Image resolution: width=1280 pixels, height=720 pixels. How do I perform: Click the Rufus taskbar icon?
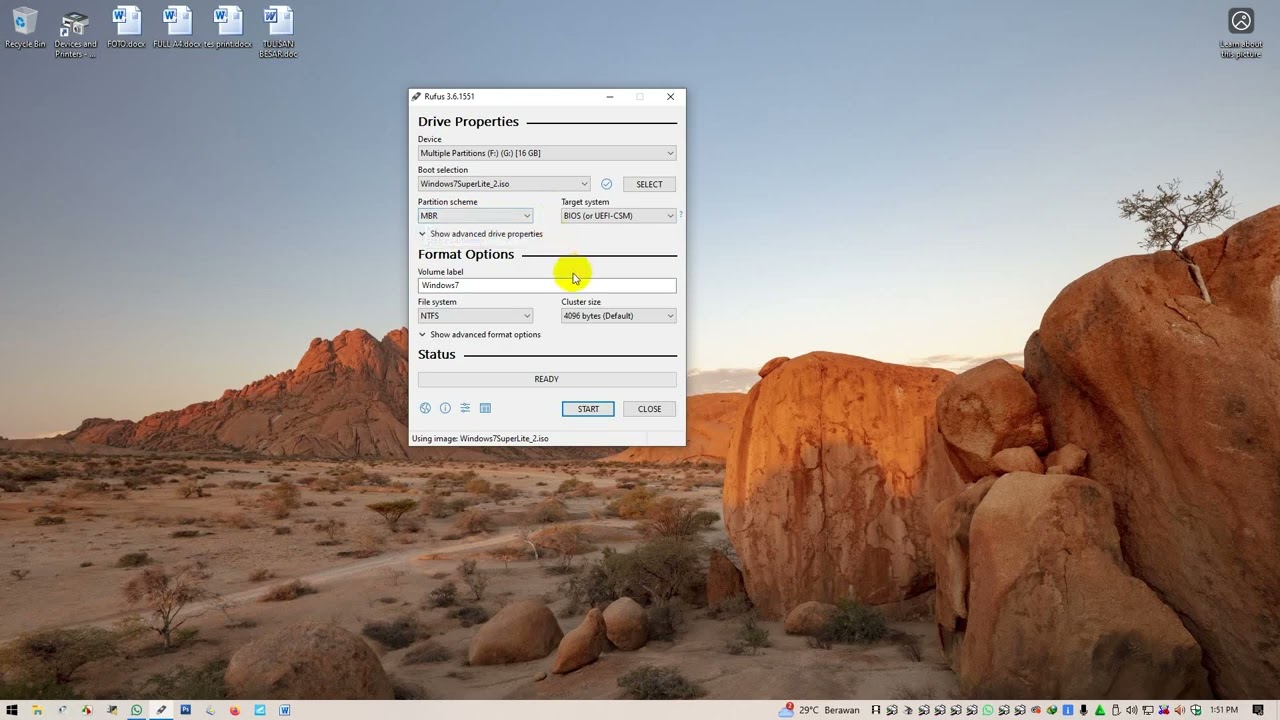tap(161, 710)
